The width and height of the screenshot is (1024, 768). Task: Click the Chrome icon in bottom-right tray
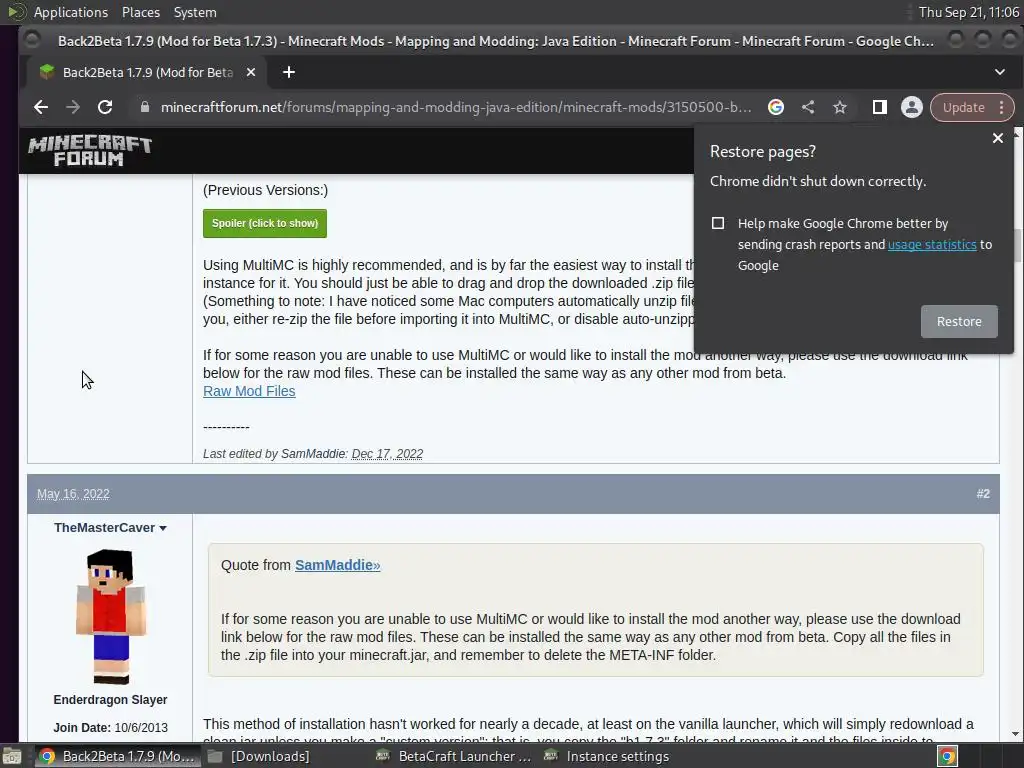(948, 756)
